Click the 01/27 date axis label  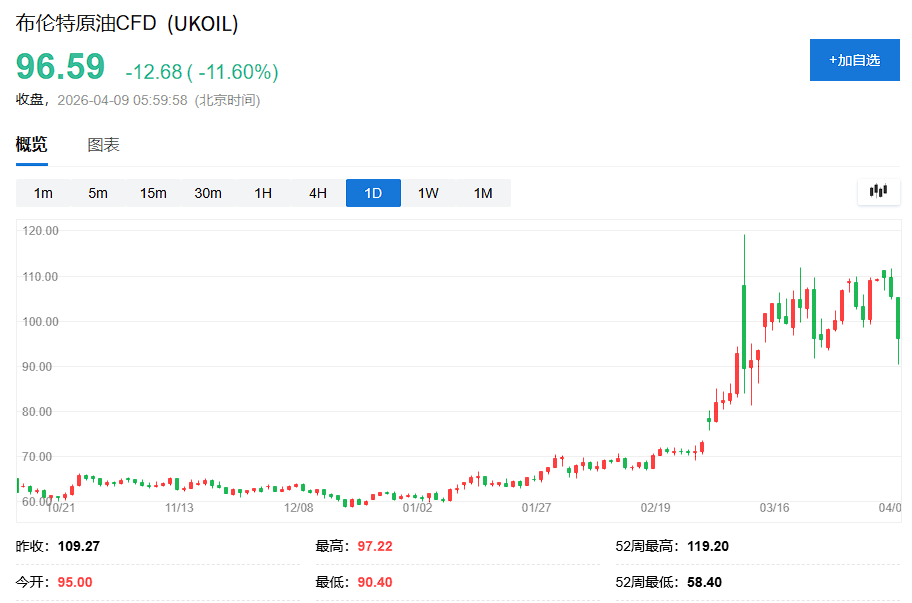pos(536,508)
